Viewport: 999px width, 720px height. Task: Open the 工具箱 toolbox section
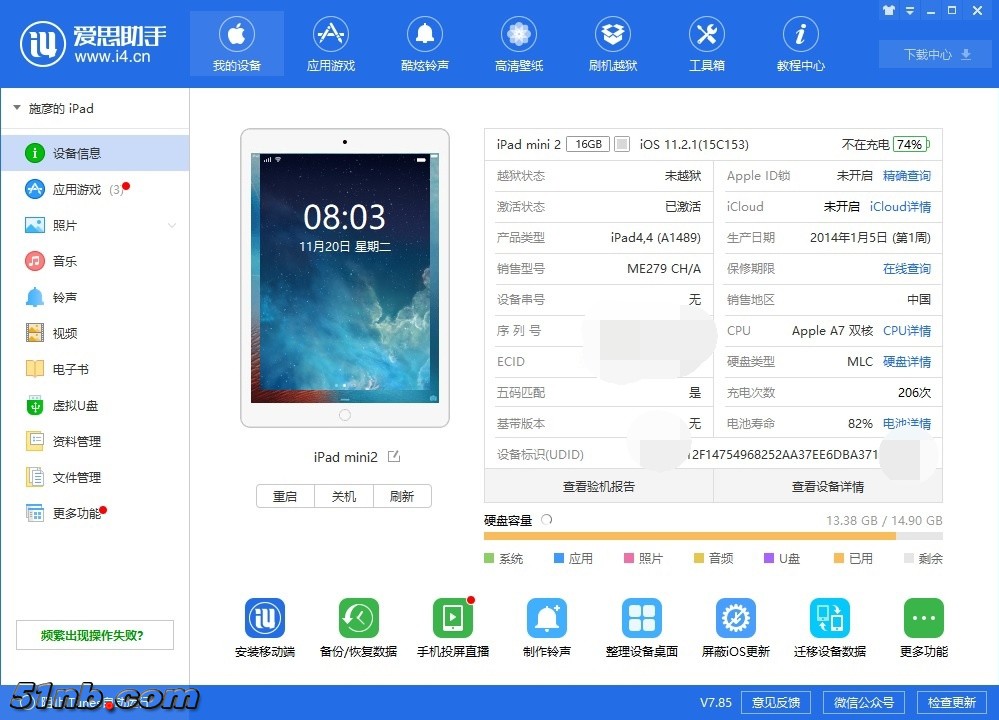click(x=705, y=43)
